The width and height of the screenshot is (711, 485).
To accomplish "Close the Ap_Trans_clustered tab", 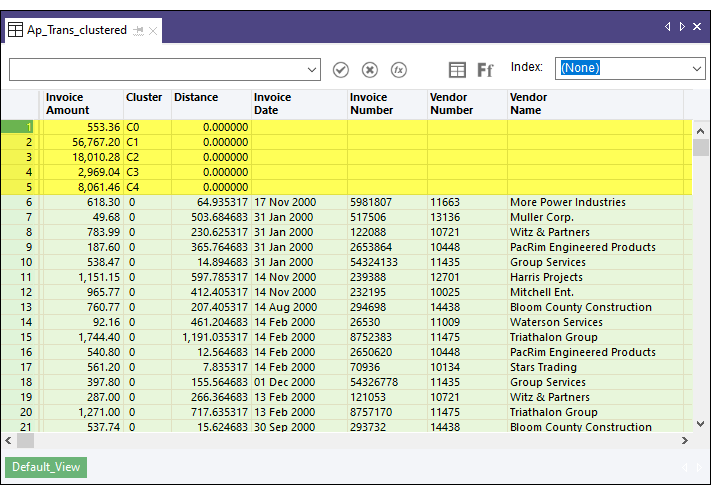I will (x=153, y=31).
